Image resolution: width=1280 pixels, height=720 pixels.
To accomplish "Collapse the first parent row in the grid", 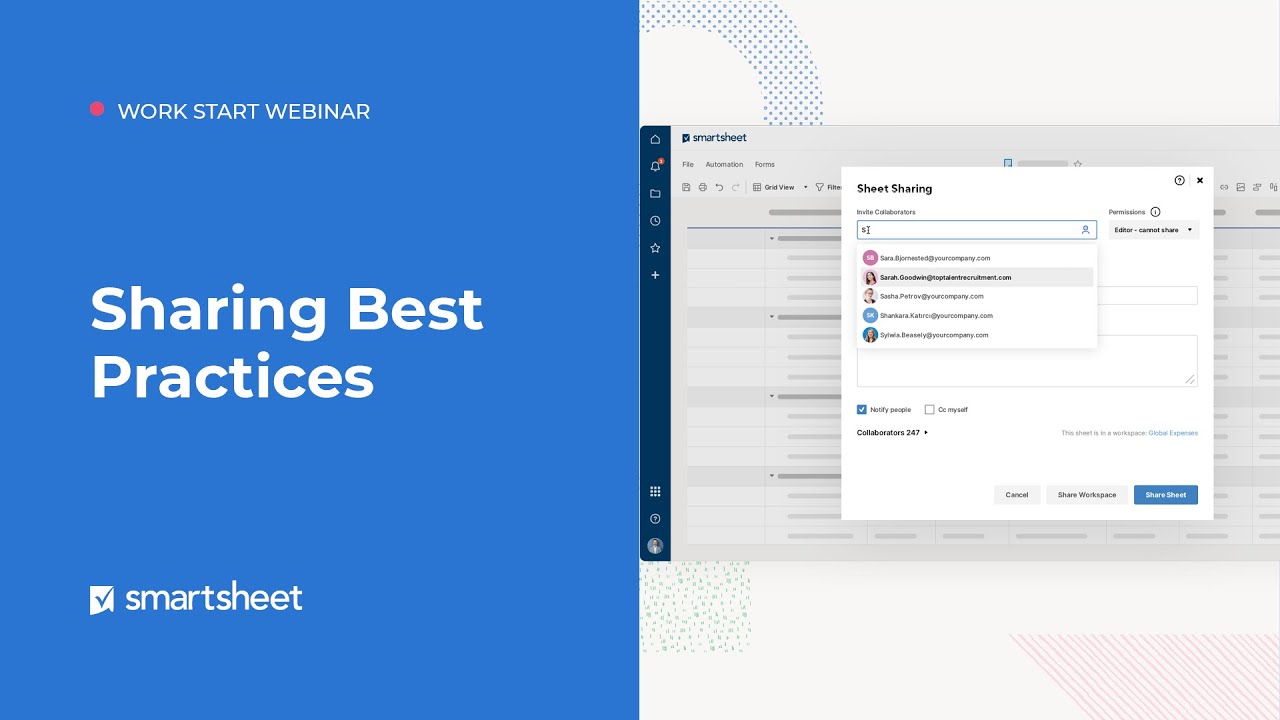I will (x=772, y=239).
